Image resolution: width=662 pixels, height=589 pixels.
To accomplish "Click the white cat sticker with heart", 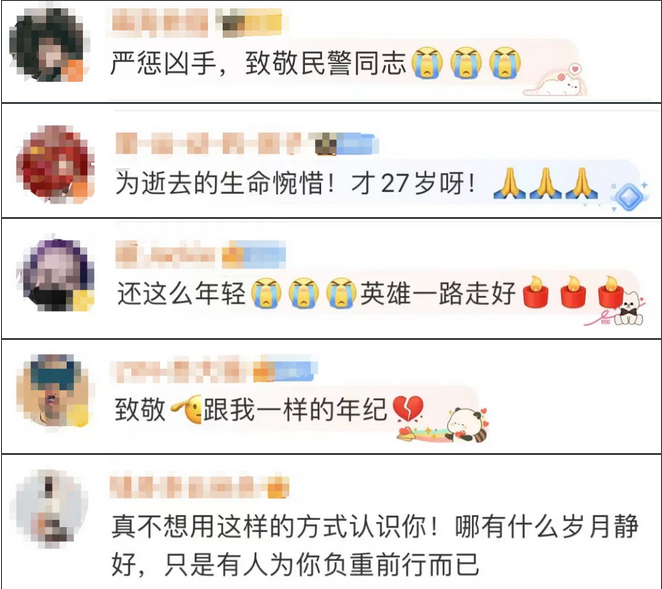I will [556, 80].
